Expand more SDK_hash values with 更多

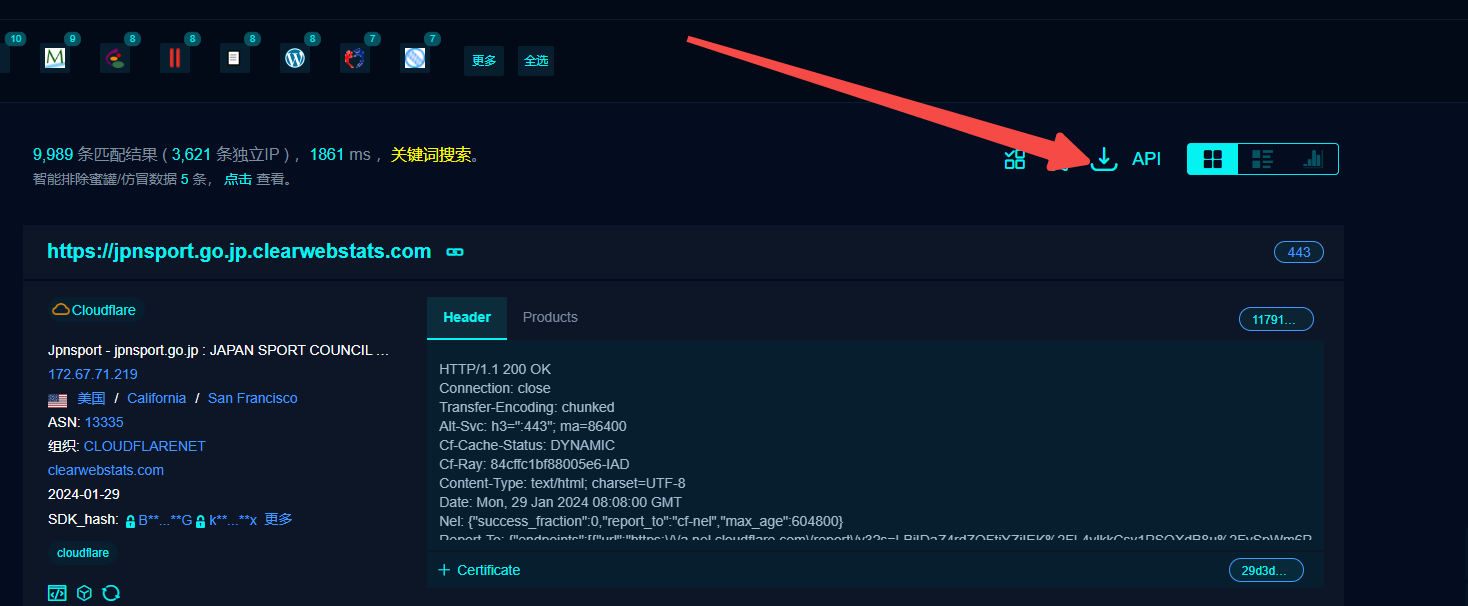click(278, 520)
